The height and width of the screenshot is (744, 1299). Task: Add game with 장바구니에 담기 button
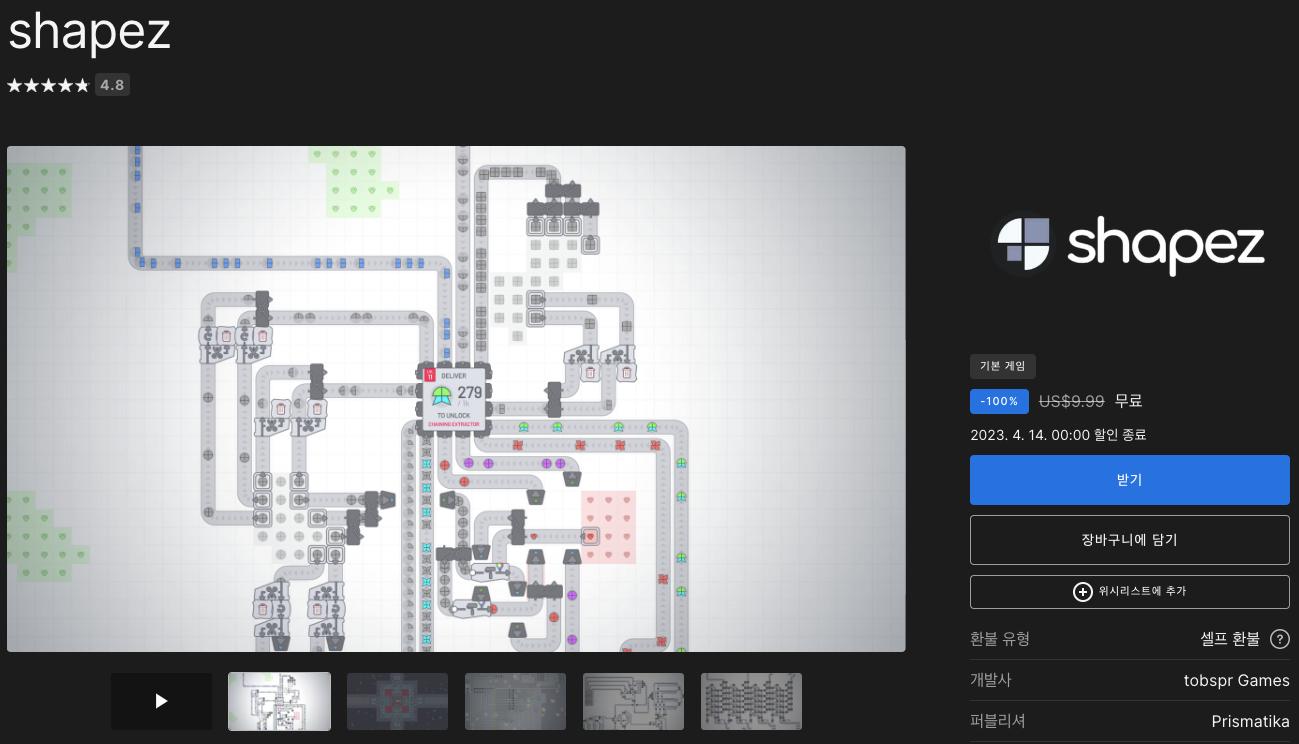coord(1129,540)
